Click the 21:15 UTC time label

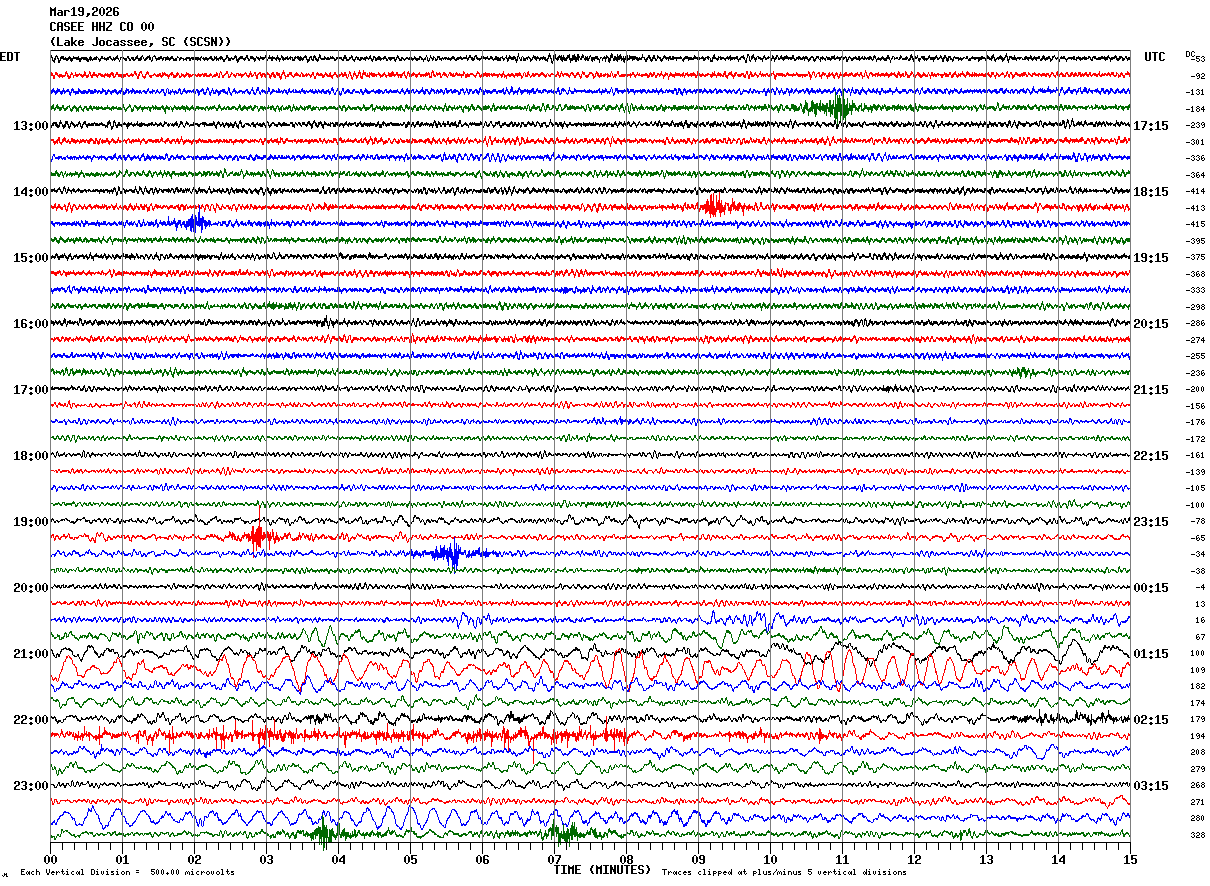coord(1151,390)
